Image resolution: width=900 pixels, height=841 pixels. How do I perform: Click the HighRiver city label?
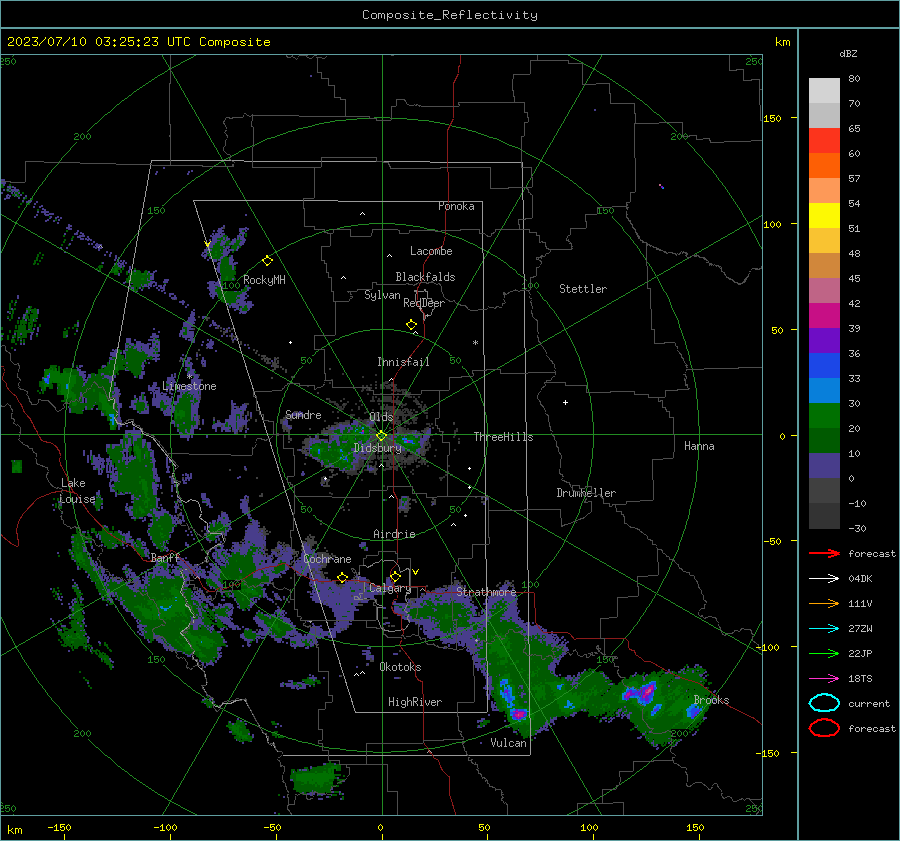coord(415,702)
